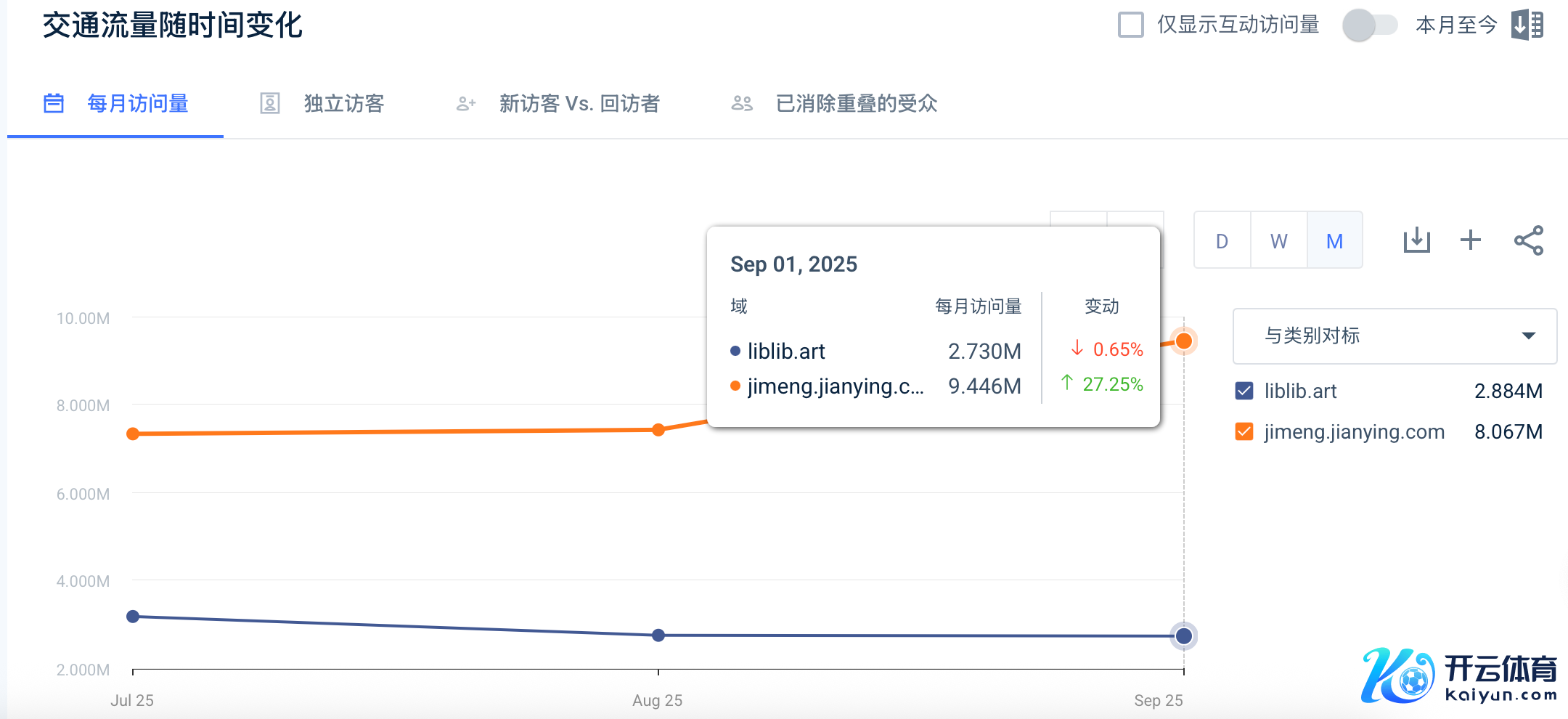Click the plus icon to add a competitor
This screenshot has height=719, width=1568.
pyautogui.click(x=1471, y=240)
